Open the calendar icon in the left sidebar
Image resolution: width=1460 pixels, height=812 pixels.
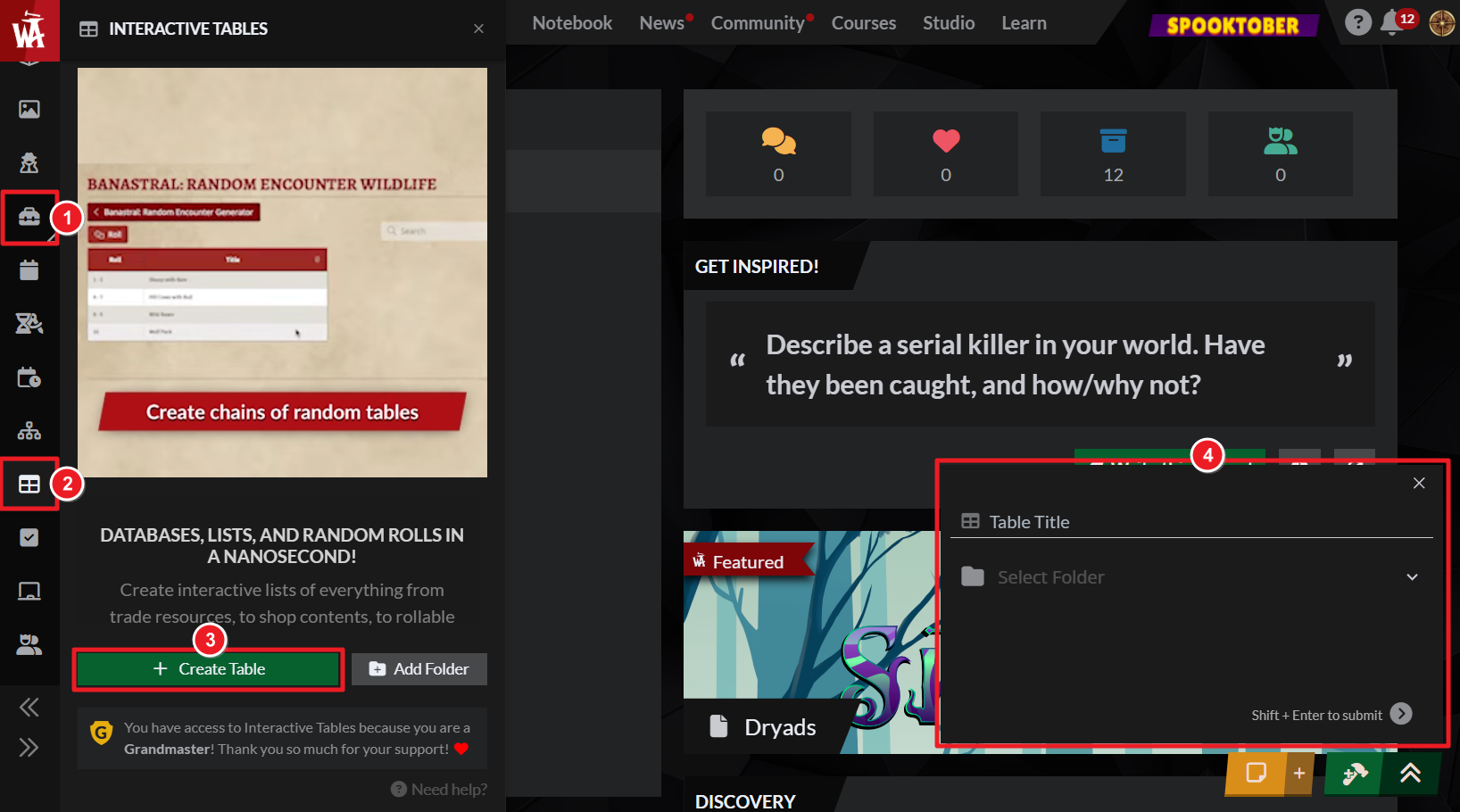tap(29, 270)
